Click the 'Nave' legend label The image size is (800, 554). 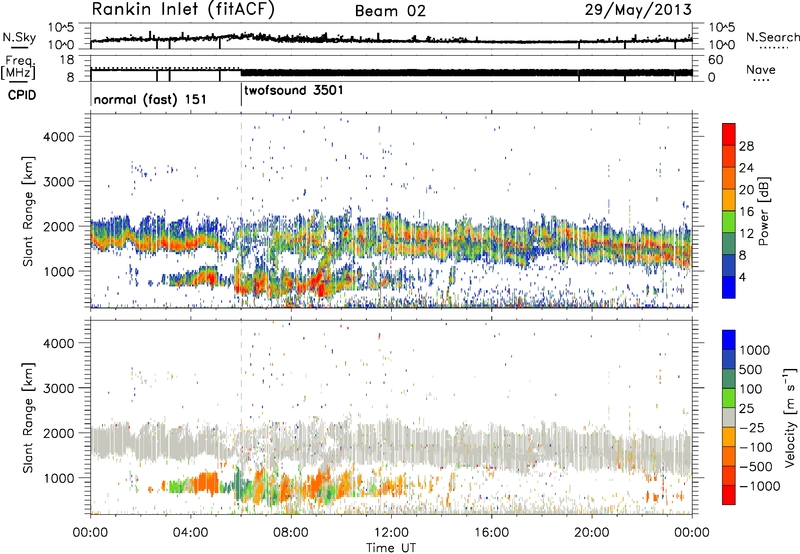coord(761,69)
